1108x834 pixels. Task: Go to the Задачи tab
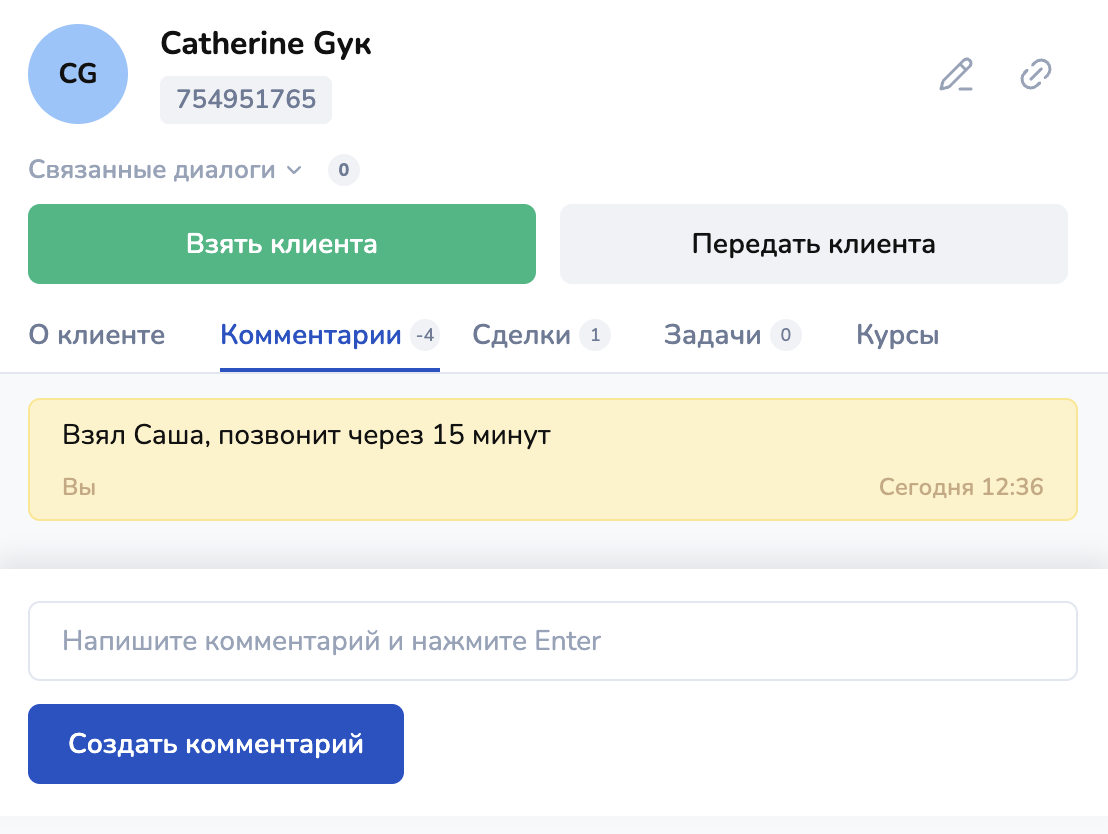pos(712,335)
